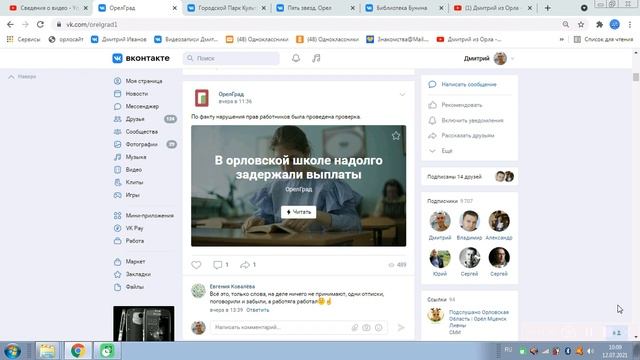Open Владимир subscriber avatar
The height and width of the screenshot is (360, 640).
pyautogui.click(x=469, y=221)
